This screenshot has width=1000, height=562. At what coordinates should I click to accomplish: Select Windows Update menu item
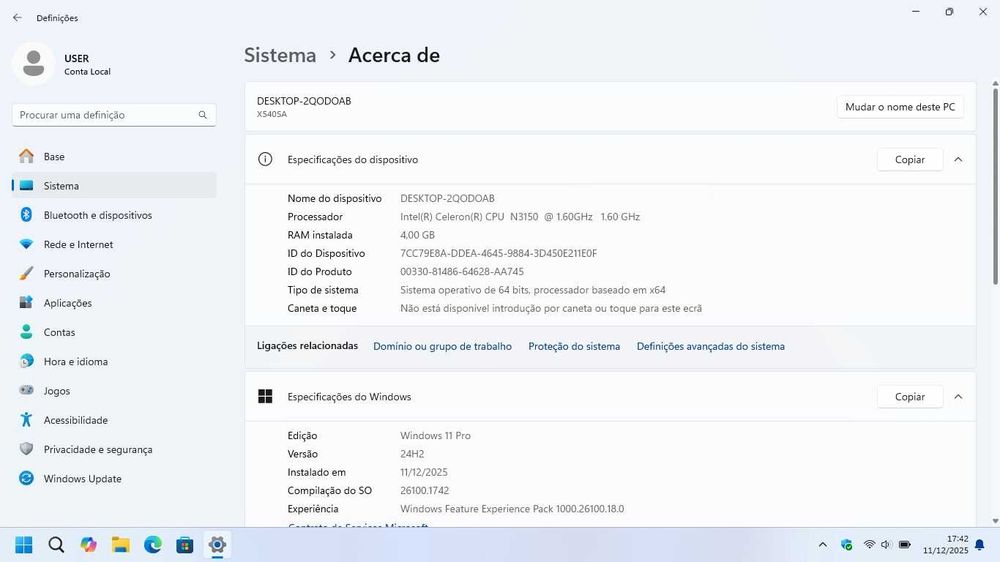pyautogui.click(x=114, y=478)
